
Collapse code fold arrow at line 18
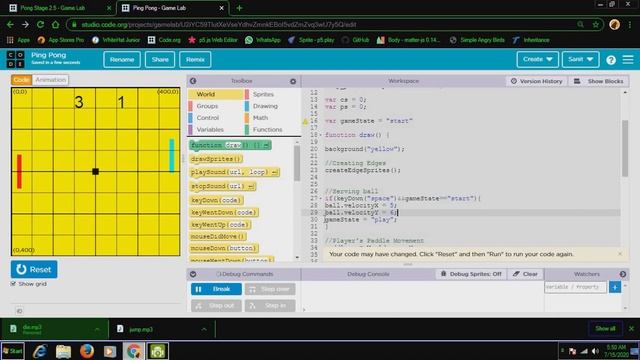pos(321,135)
